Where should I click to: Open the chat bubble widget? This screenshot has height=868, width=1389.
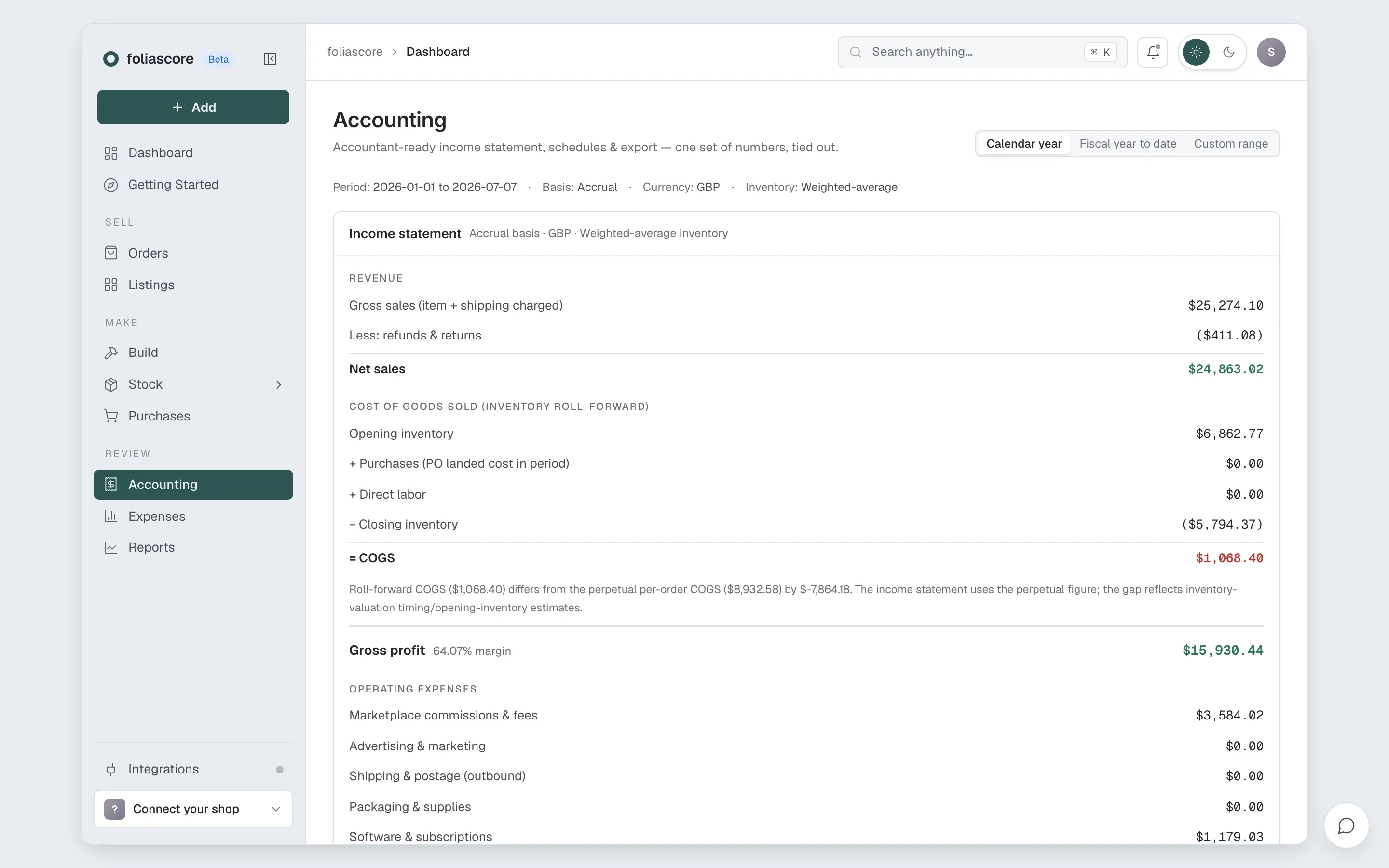tap(1346, 826)
